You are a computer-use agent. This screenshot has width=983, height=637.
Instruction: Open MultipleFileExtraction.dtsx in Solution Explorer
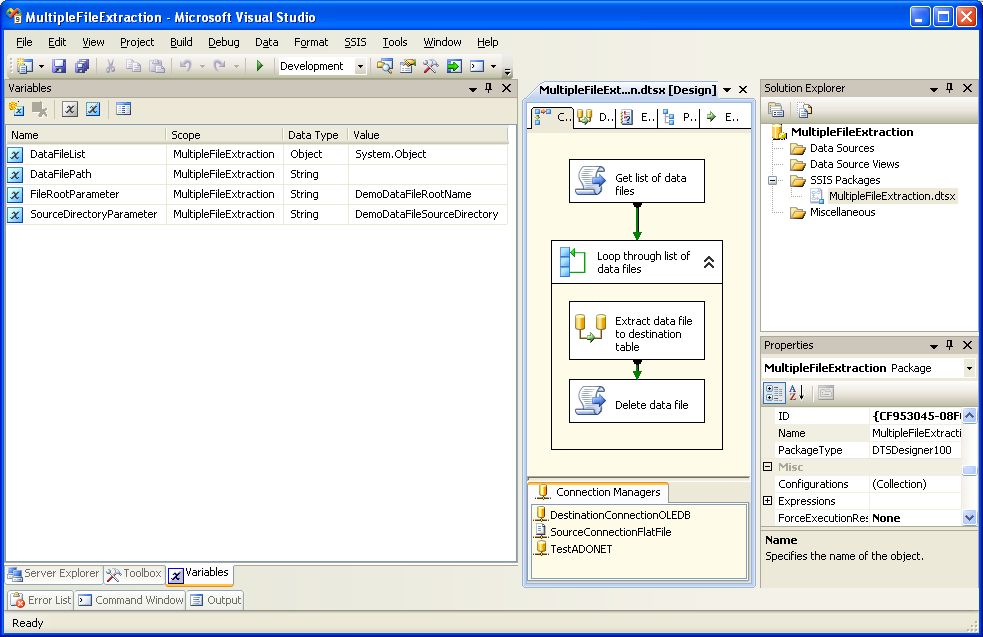click(x=891, y=196)
